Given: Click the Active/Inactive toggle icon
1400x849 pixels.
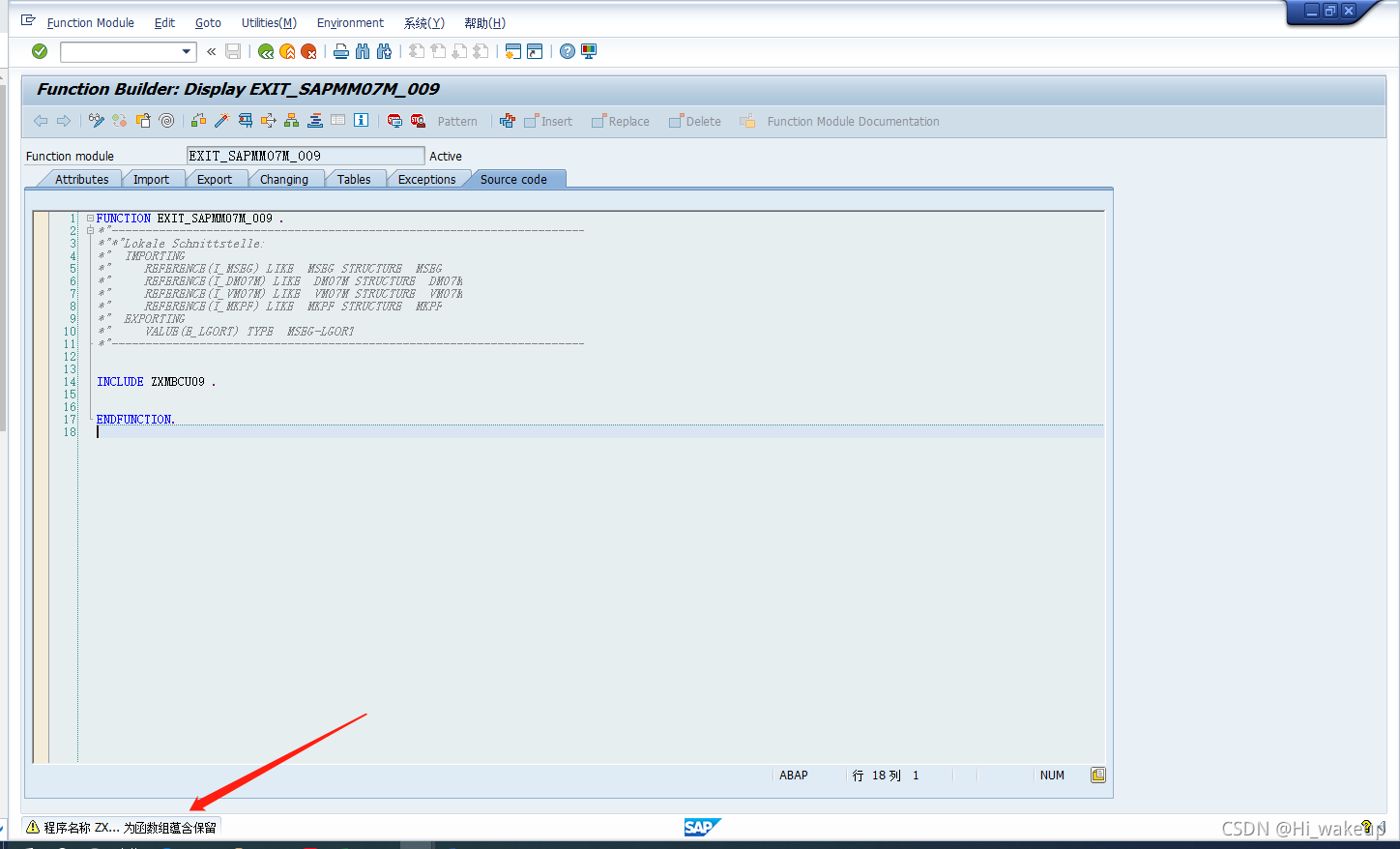Looking at the screenshot, I should pyautogui.click(x=119, y=121).
